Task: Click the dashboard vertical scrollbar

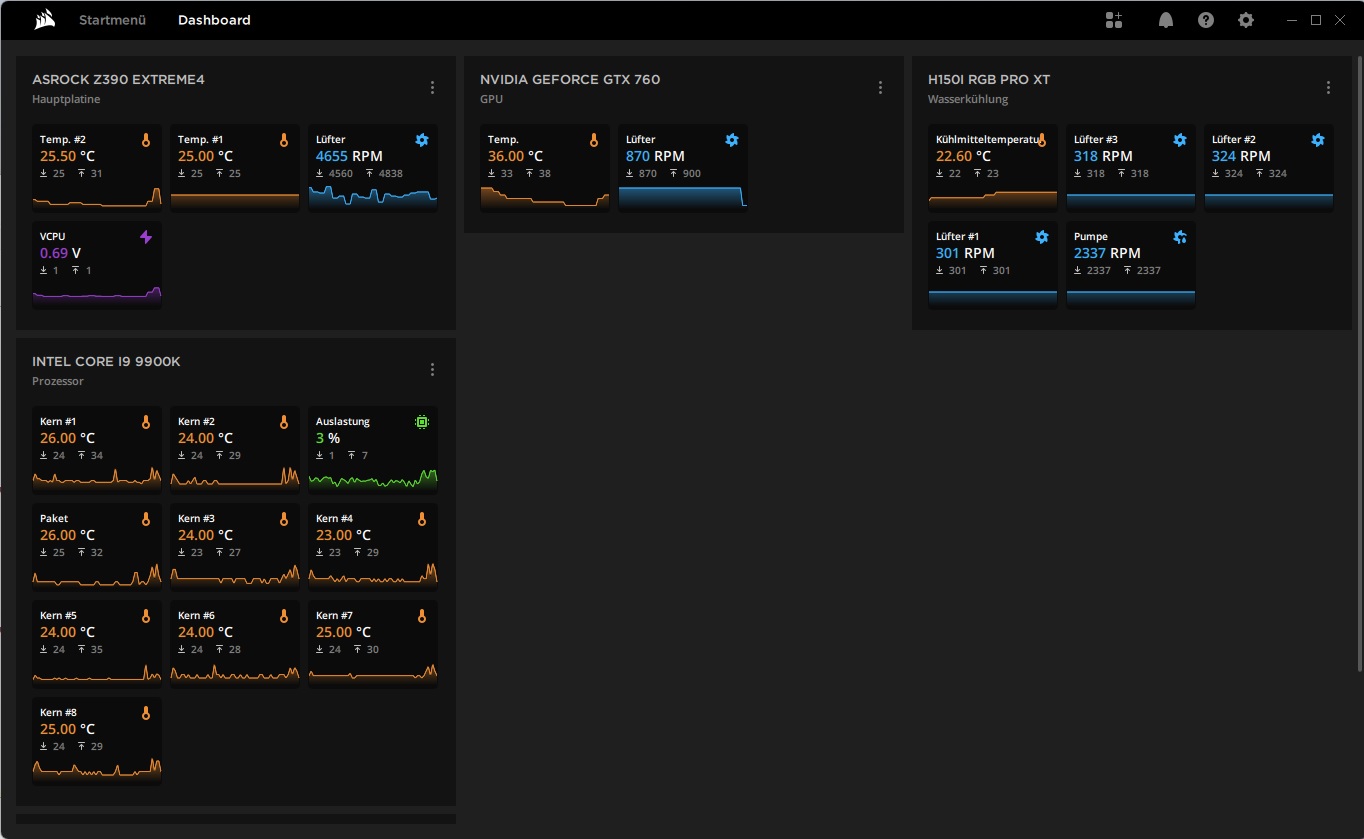Action: tap(1359, 364)
